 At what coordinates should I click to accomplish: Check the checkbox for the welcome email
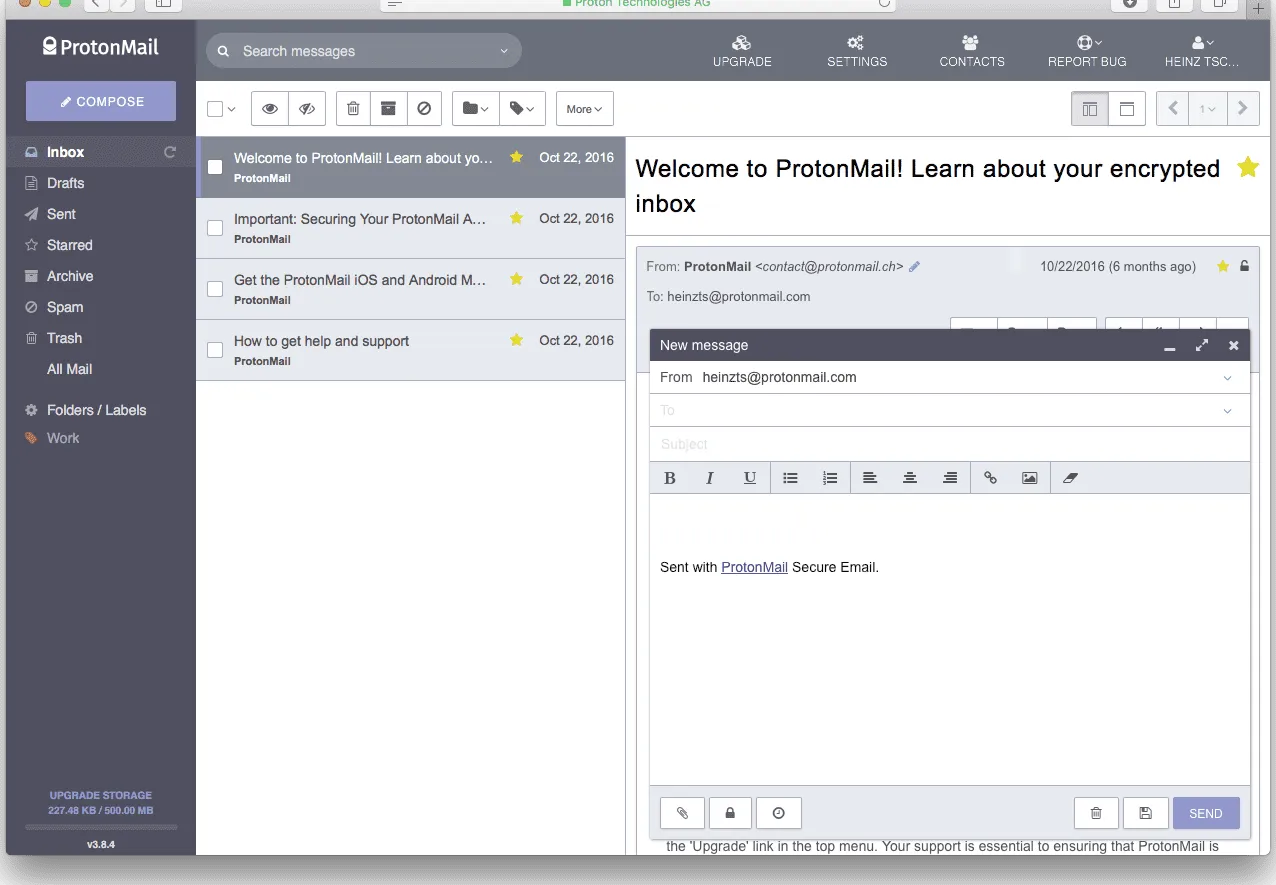tap(214, 167)
